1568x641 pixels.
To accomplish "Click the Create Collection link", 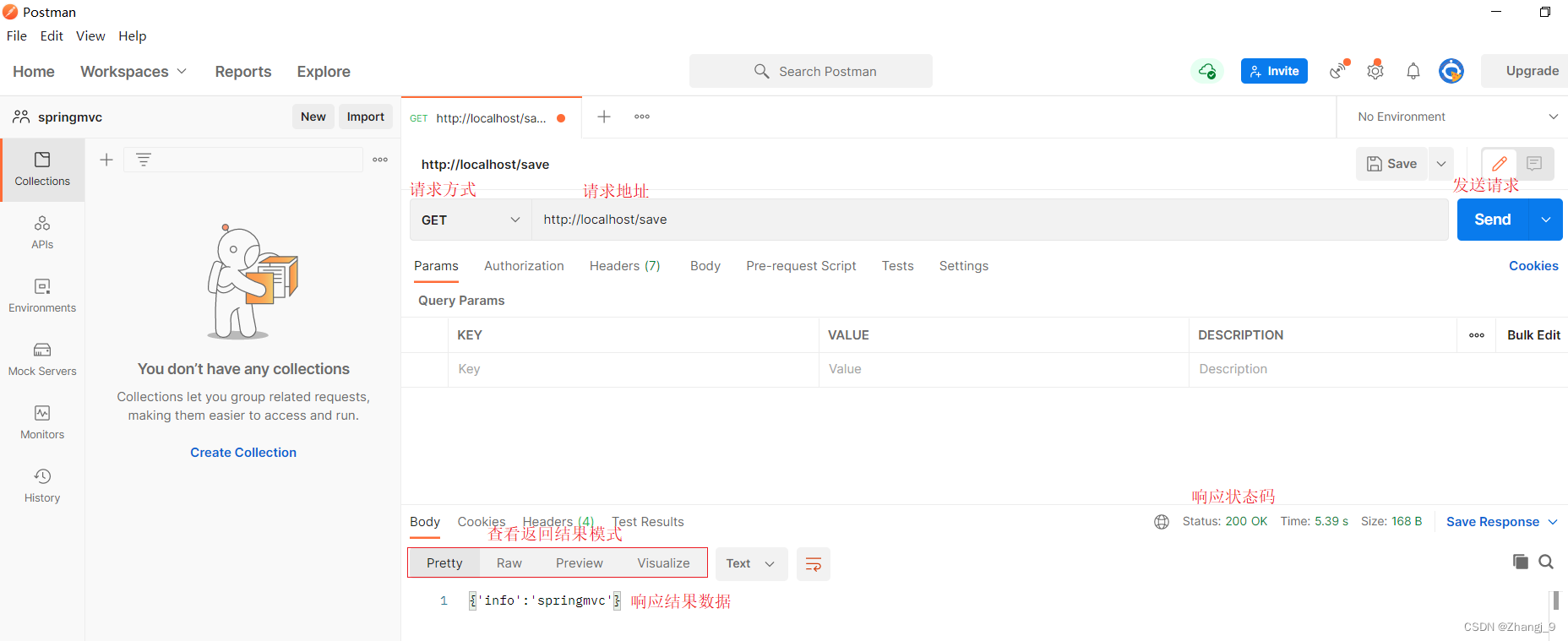I will point(243,453).
